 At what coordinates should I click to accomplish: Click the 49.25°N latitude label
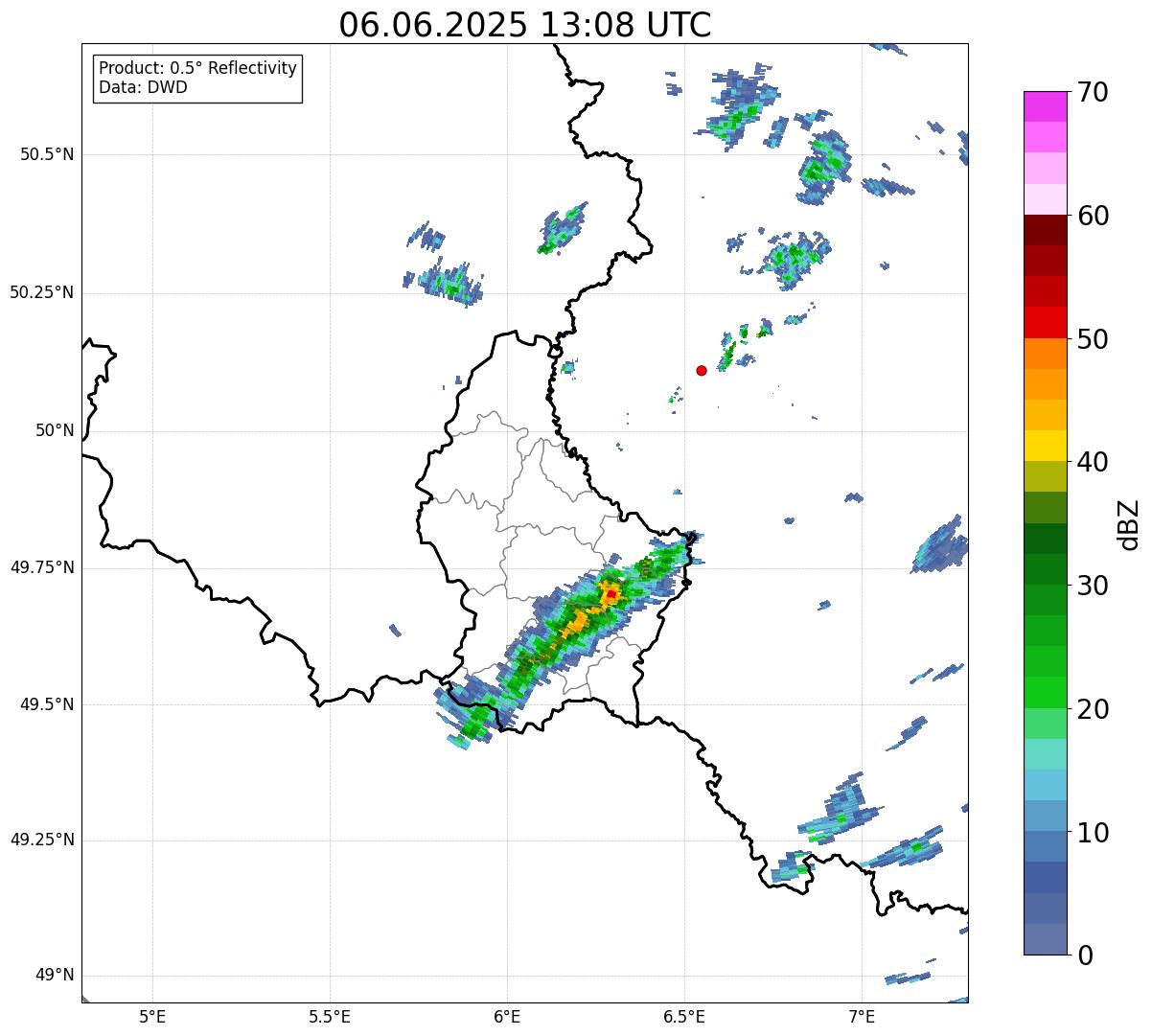pos(42,840)
